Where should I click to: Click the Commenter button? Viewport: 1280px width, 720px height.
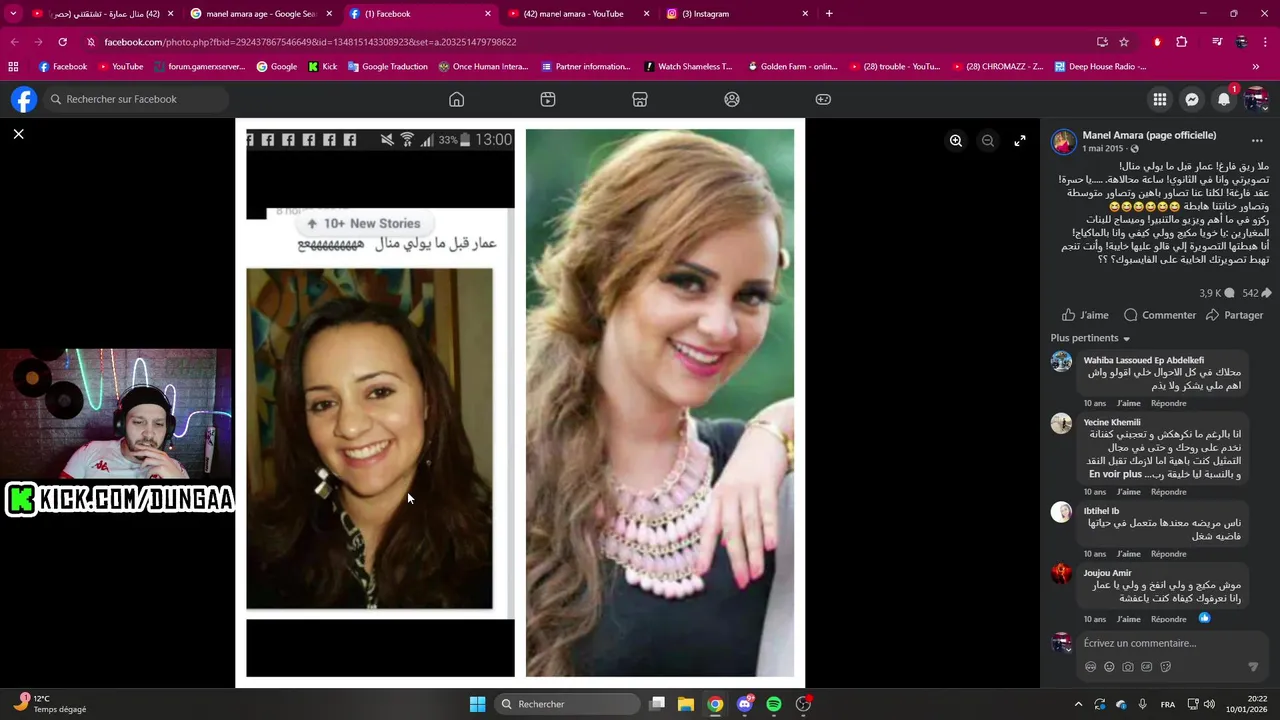tap(1160, 315)
